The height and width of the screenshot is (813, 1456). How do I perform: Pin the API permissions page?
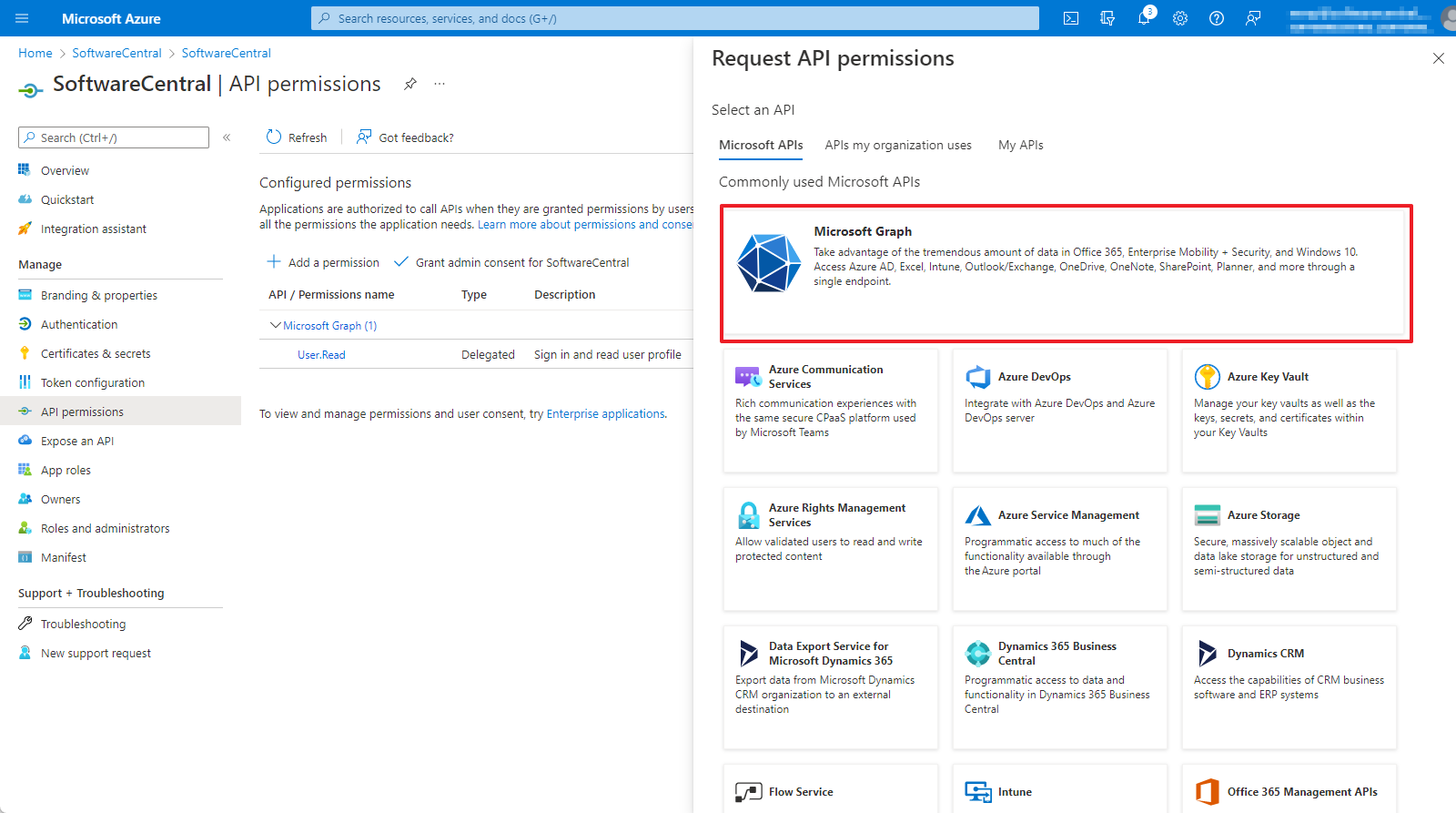click(410, 84)
